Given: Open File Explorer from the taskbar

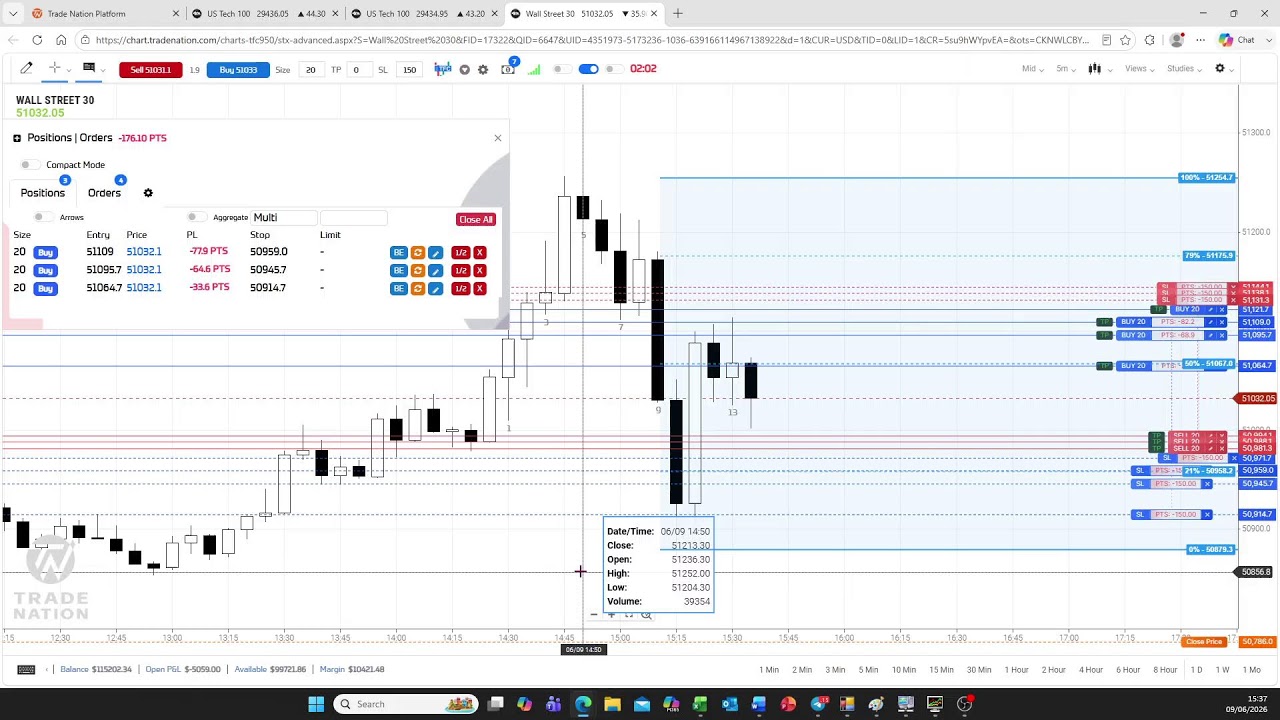Looking at the screenshot, I should point(612,704).
